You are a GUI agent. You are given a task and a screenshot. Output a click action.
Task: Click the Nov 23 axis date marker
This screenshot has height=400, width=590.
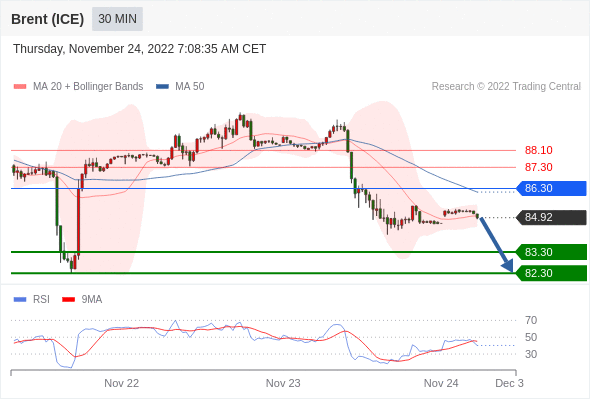pos(283,383)
